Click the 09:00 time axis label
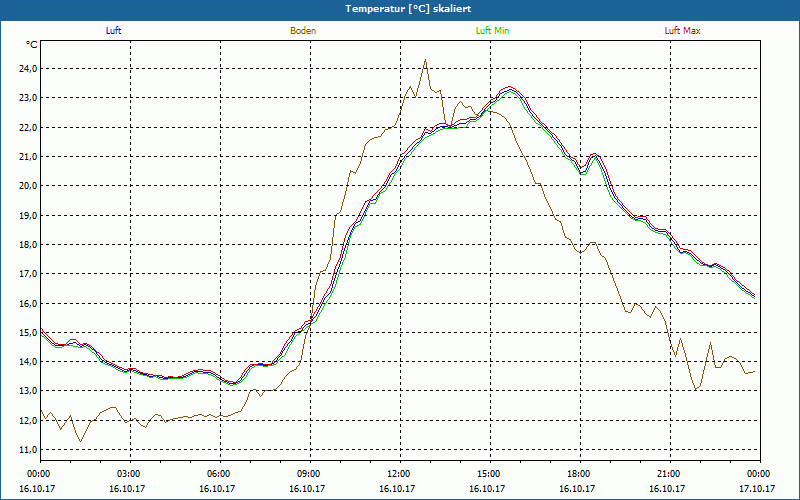 coord(310,474)
